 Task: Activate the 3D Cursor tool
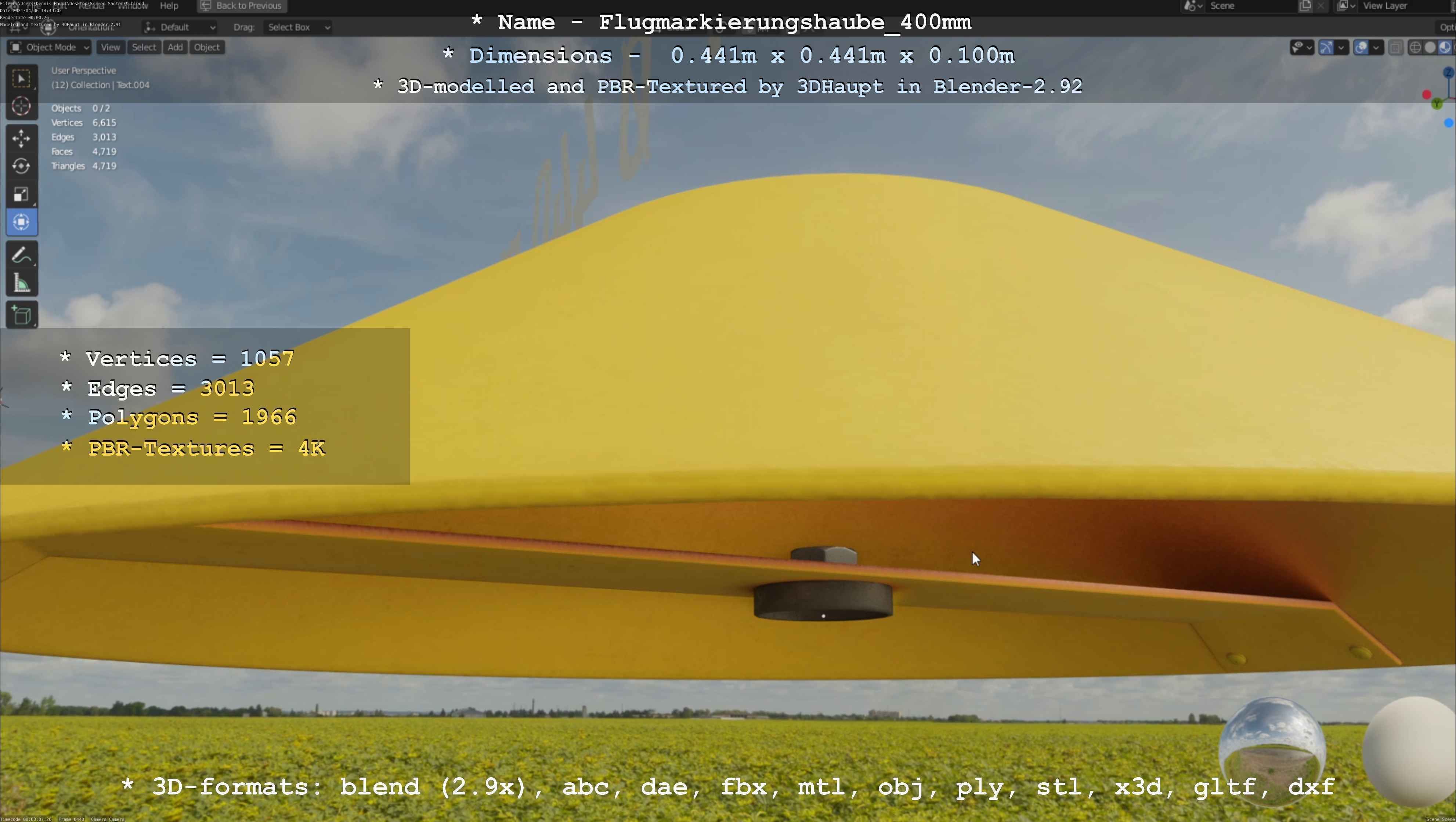(21, 106)
